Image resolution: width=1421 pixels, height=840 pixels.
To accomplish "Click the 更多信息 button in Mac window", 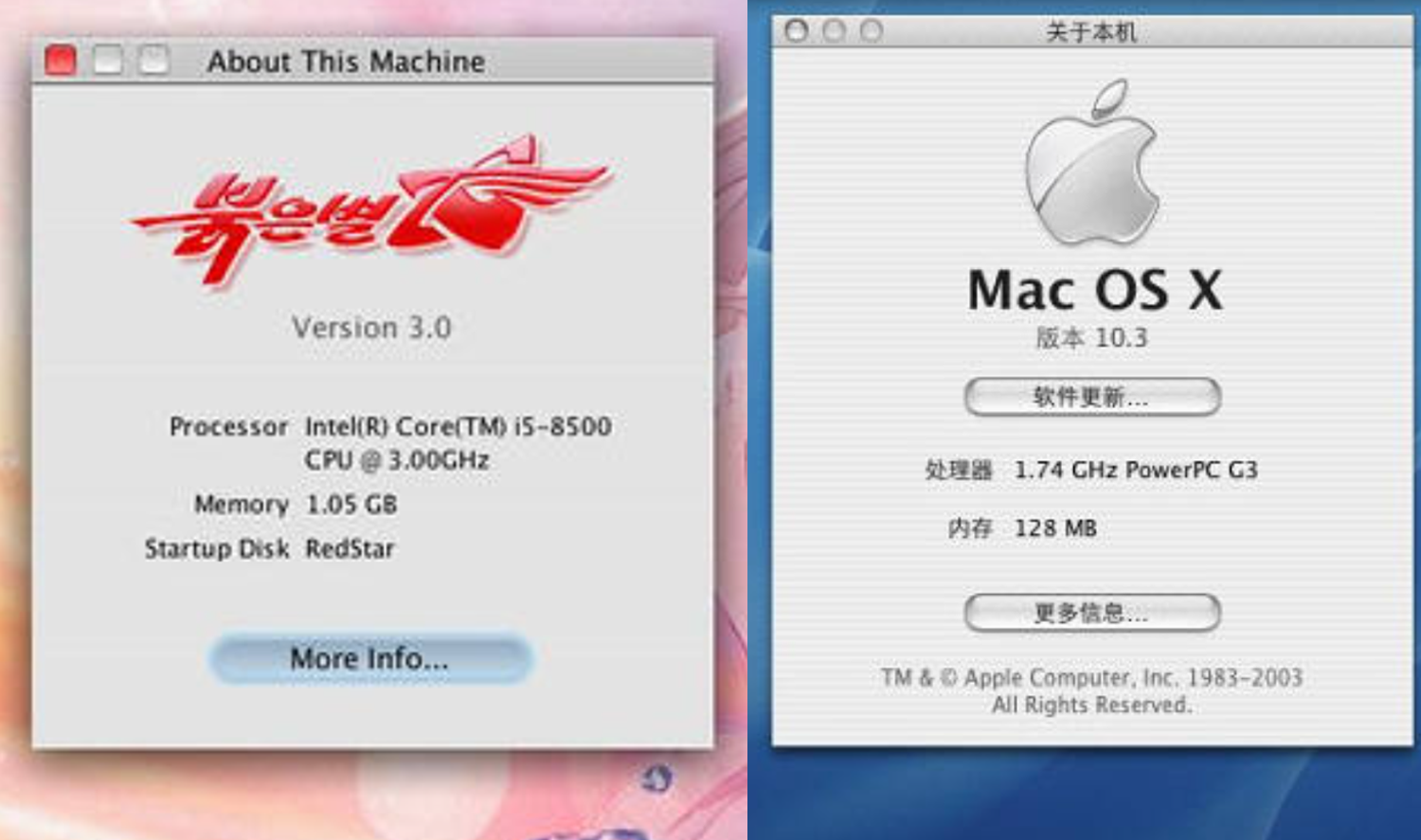I will (1092, 613).
